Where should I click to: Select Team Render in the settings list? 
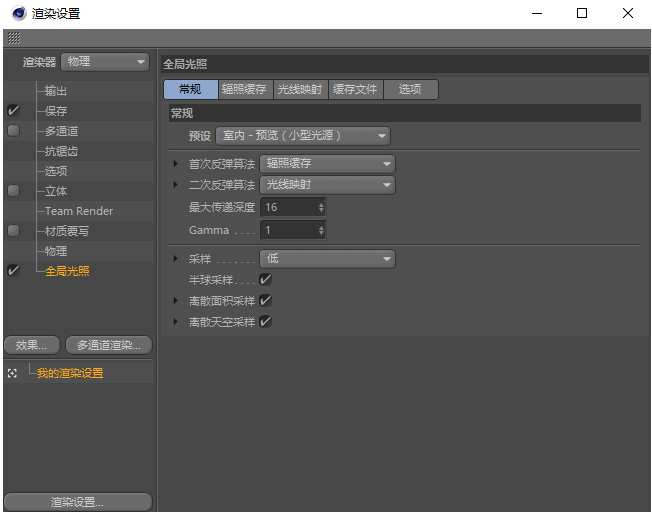click(79, 211)
